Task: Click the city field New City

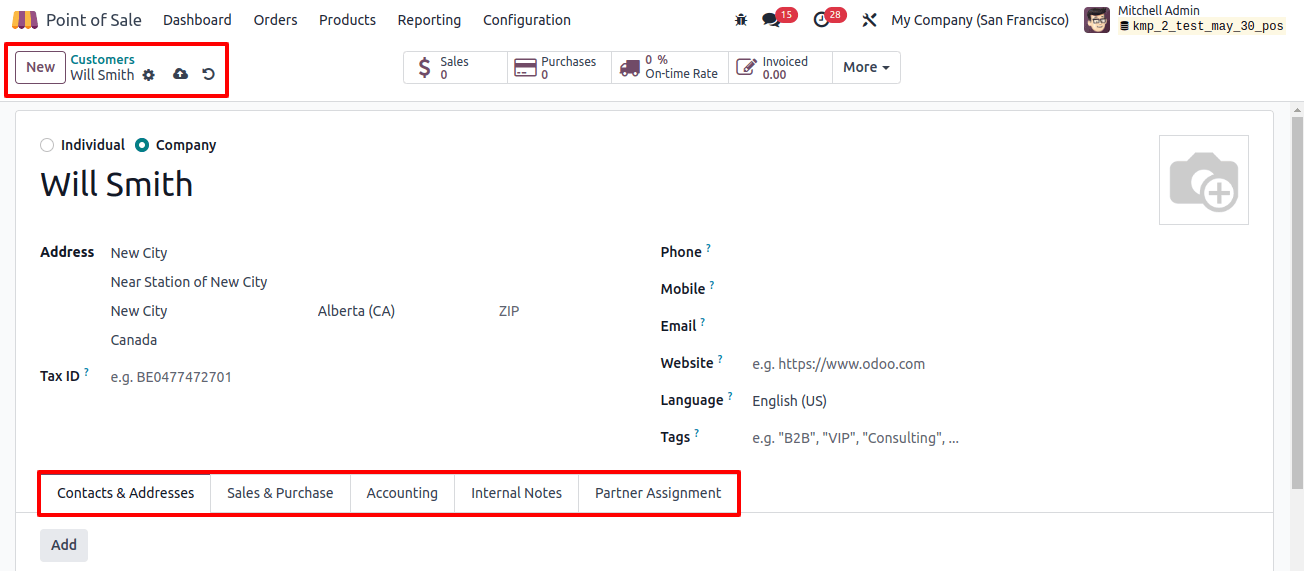Action: point(207,311)
